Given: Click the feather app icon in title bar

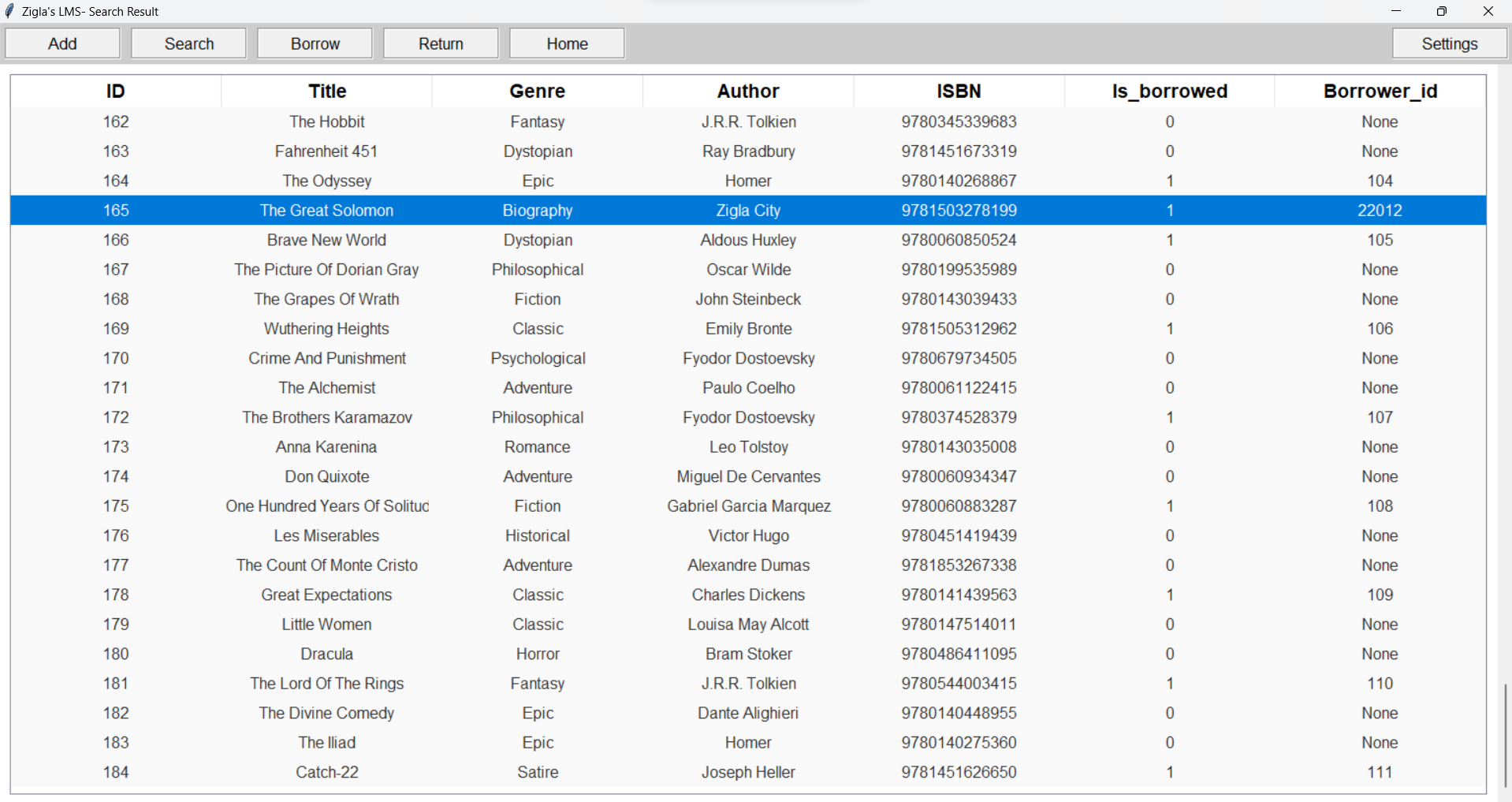Looking at the screenshot, I should 10,11.
